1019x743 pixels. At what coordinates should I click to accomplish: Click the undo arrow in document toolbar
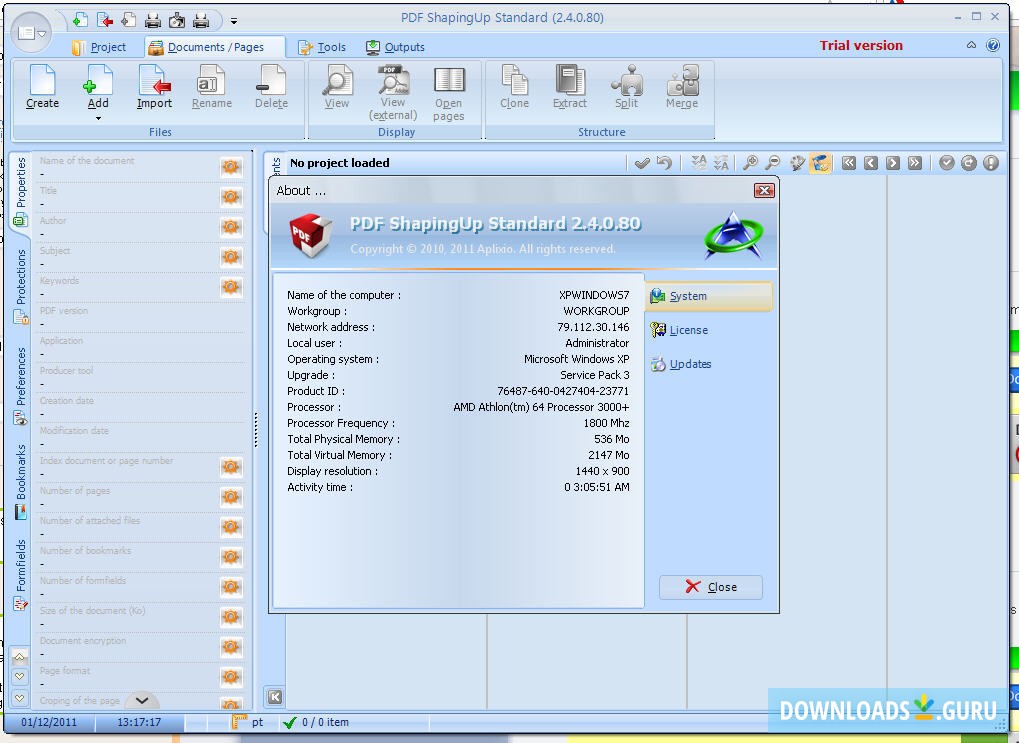coord(664,163)
